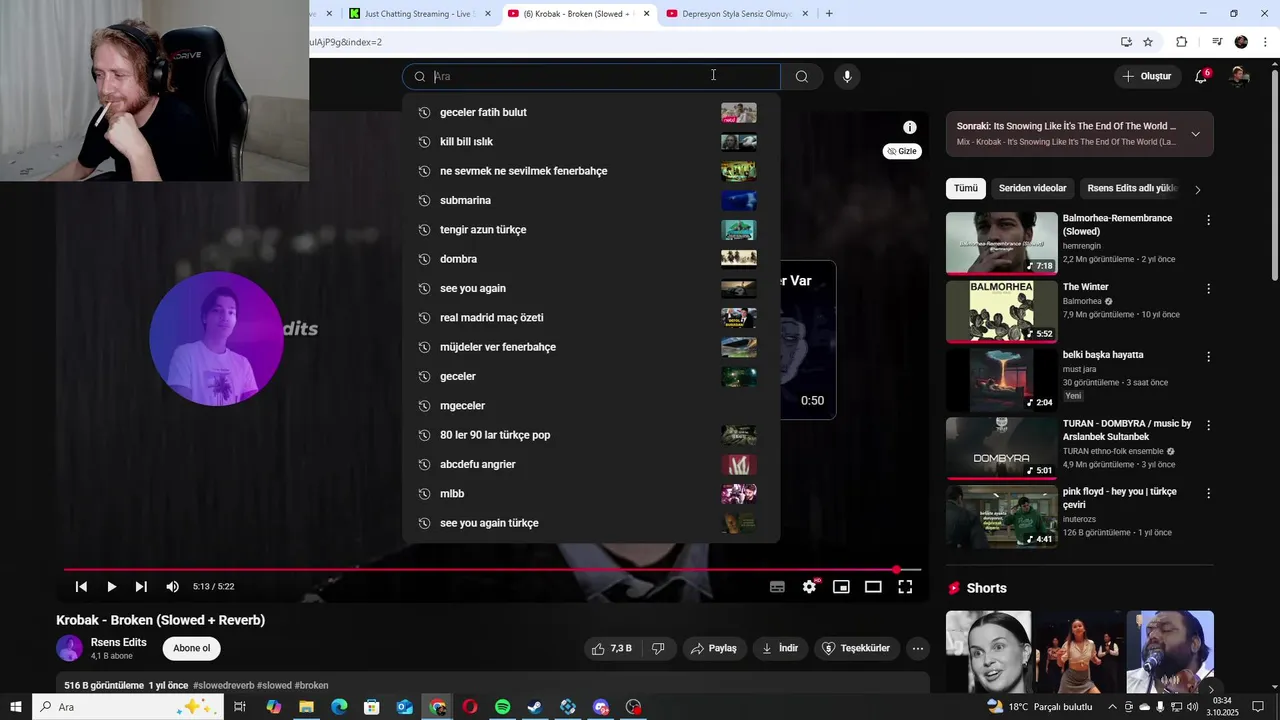
Task: Choose the 'see you again türkçe' suggestion
Action: tap(591, 524)
